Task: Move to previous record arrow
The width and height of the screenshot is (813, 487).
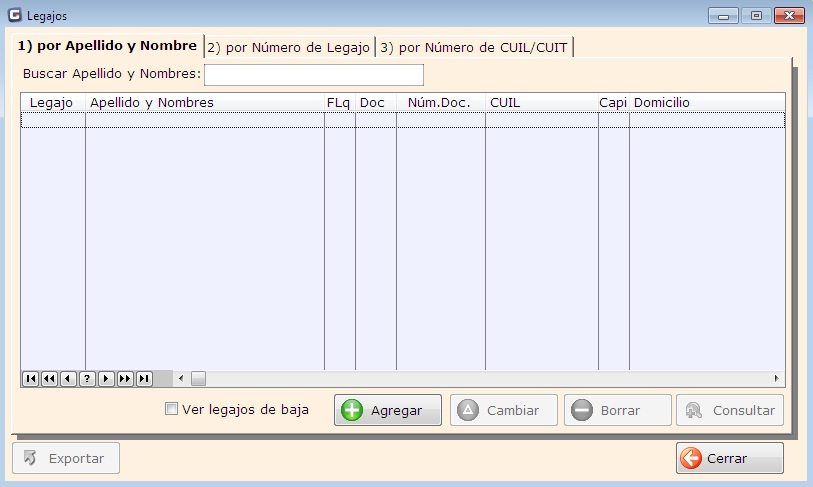Action: click(x=68, y=379)
